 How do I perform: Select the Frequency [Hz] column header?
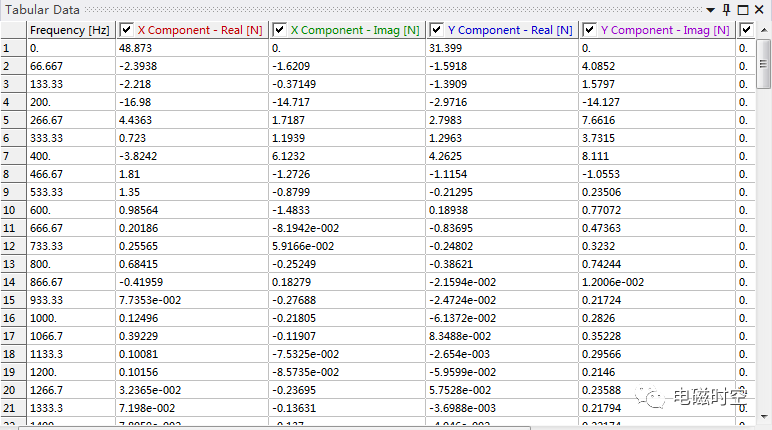point(71,30)
